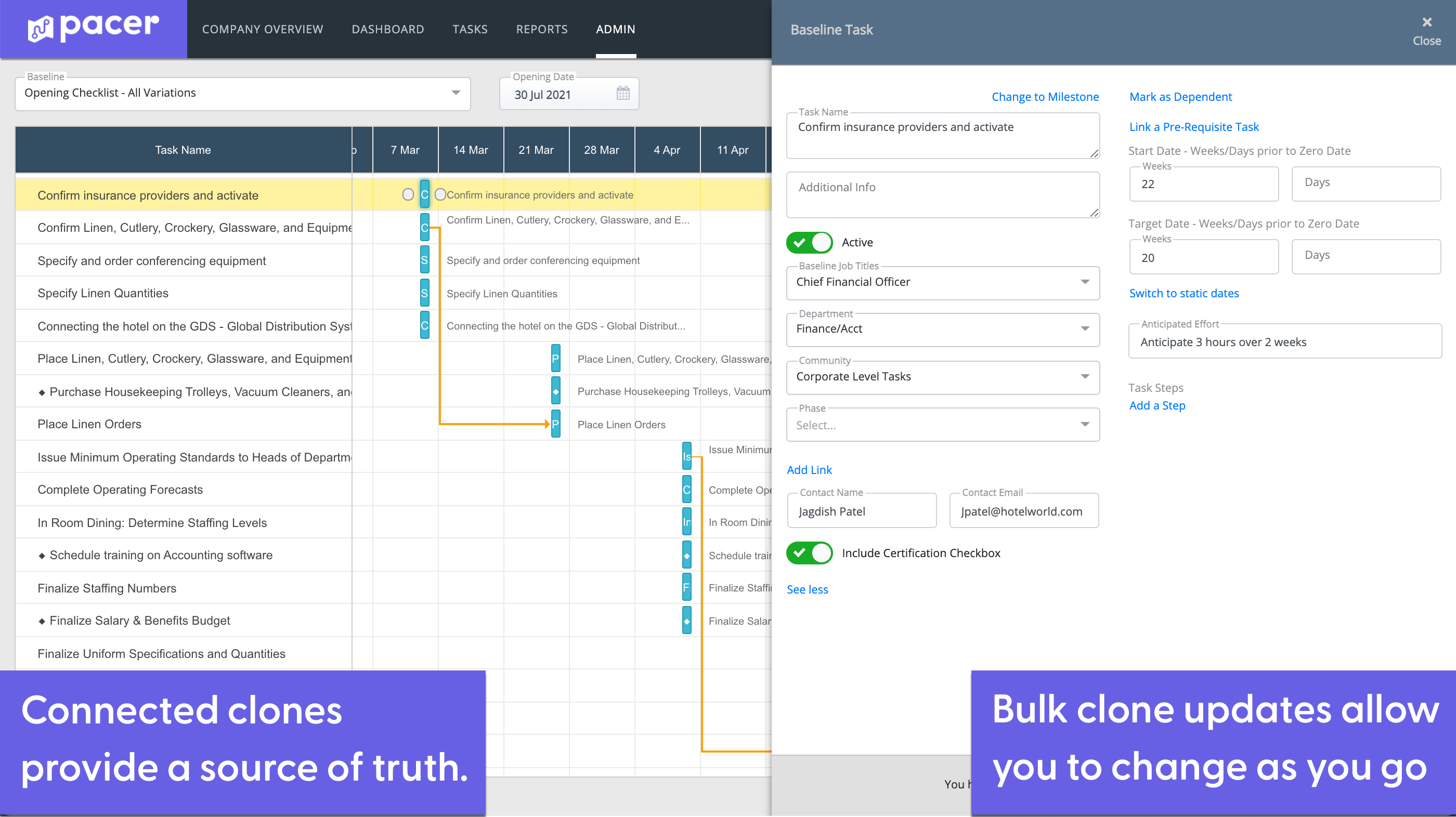Click the P bar for Place Linen Orders
The image size is (1456, 817).
tap(555, 424)
